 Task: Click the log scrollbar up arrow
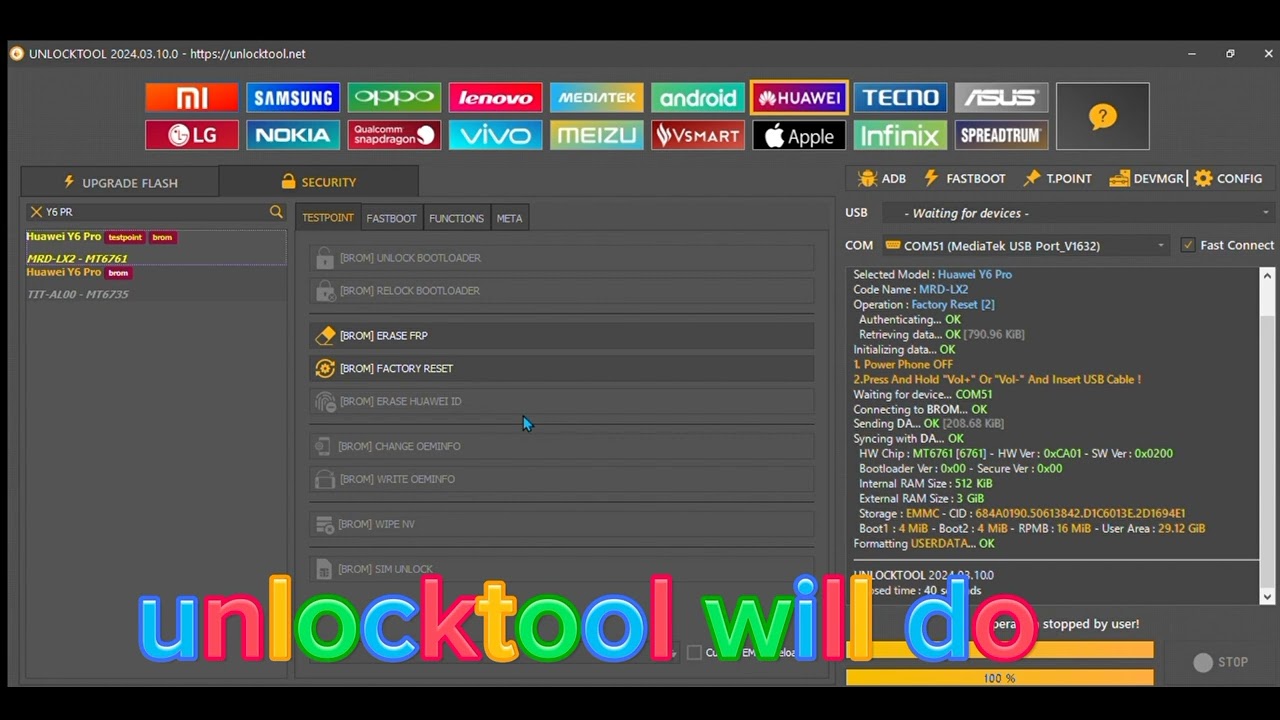(1267, 276)
